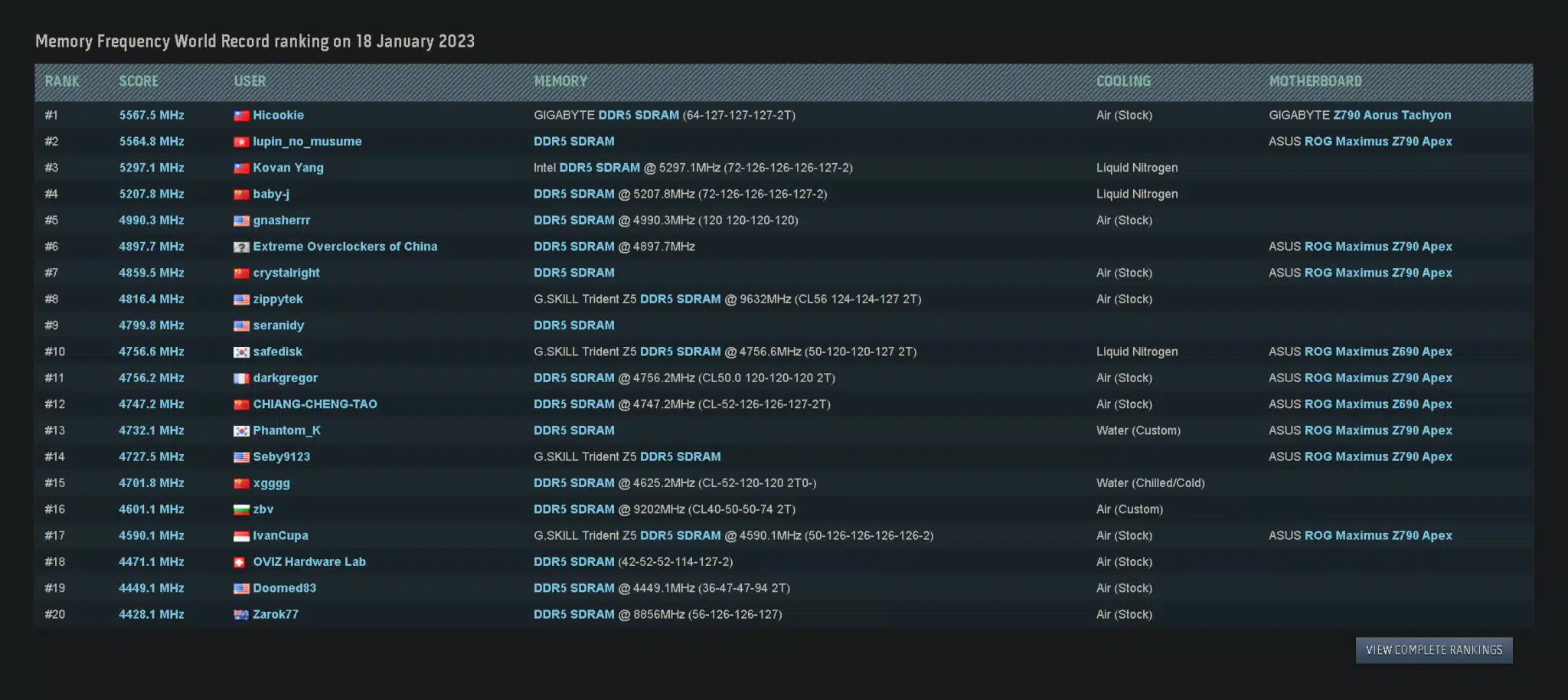The width and height of the screenshot is (1568, 700).
Task: Click the flag icon next to seranidy
Action: point(241,325)
